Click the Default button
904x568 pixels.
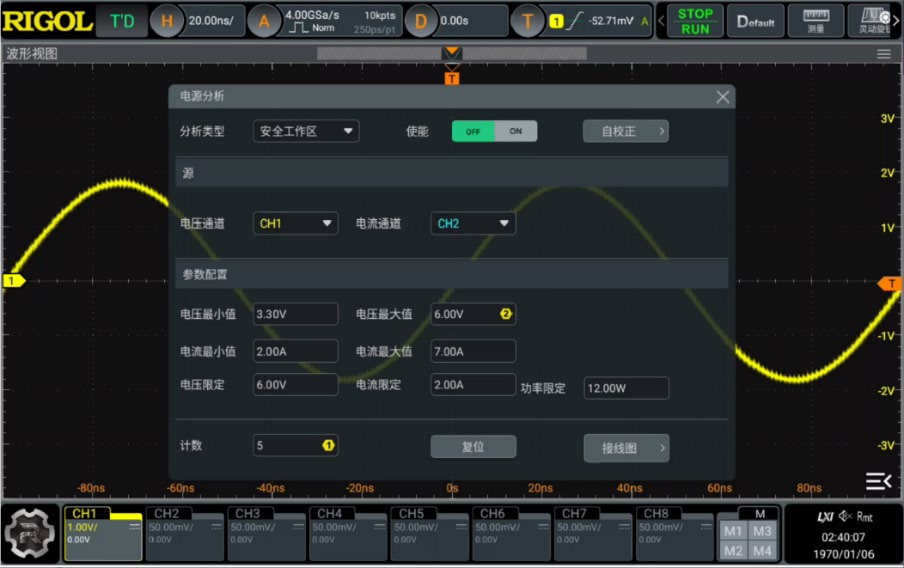(755, 21)
